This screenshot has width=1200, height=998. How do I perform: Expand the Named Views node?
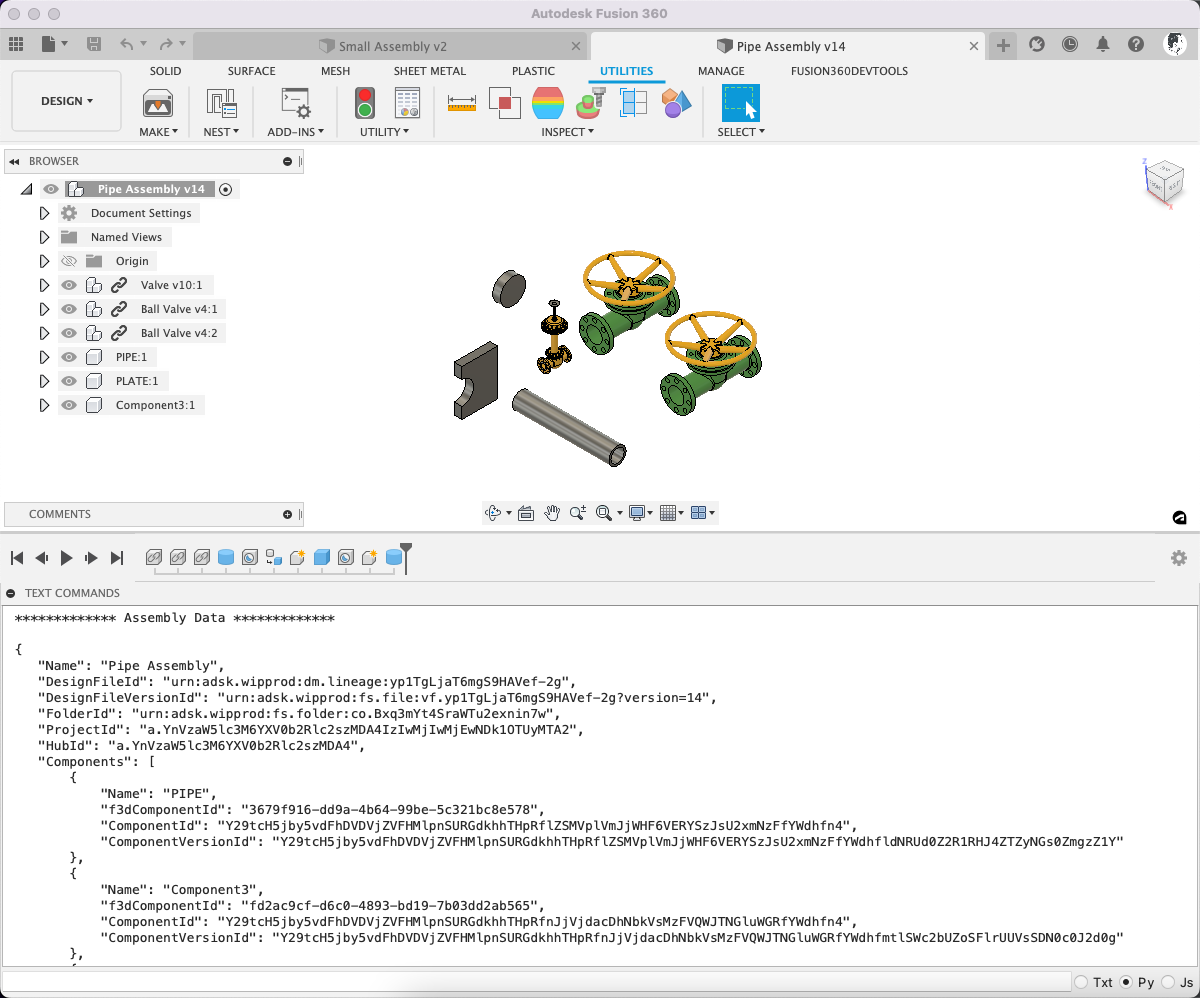click(x=44, y=237)
